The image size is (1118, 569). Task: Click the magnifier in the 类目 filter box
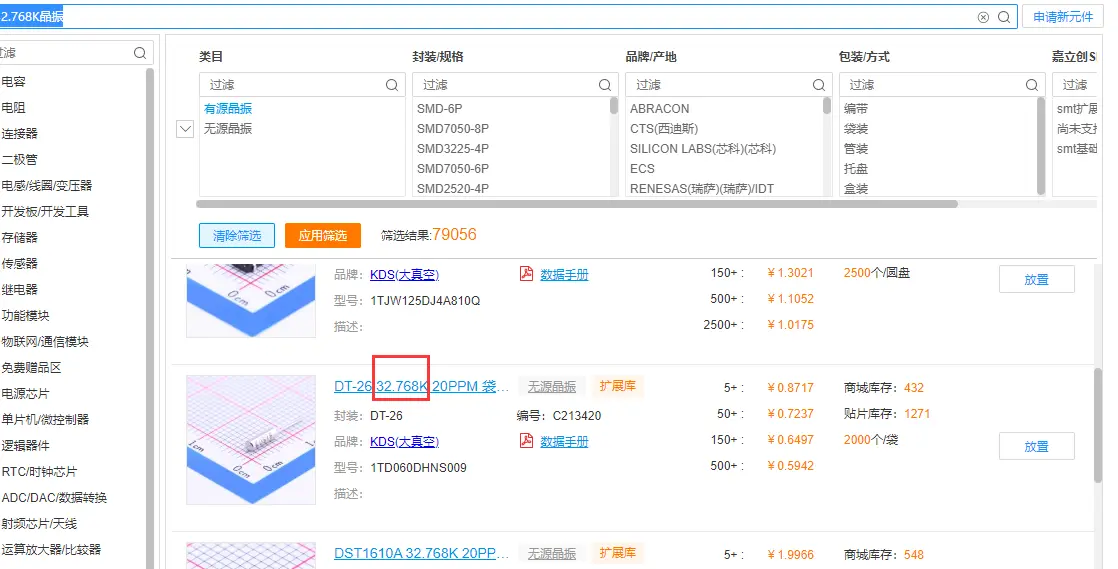[x=393, y=85]
